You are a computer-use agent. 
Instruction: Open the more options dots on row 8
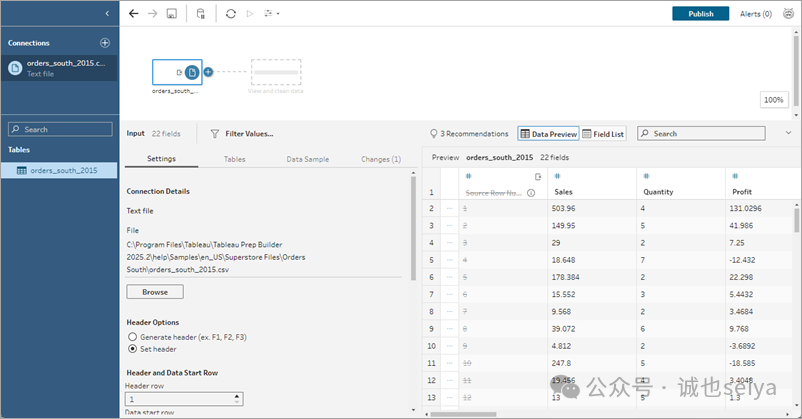450,312
